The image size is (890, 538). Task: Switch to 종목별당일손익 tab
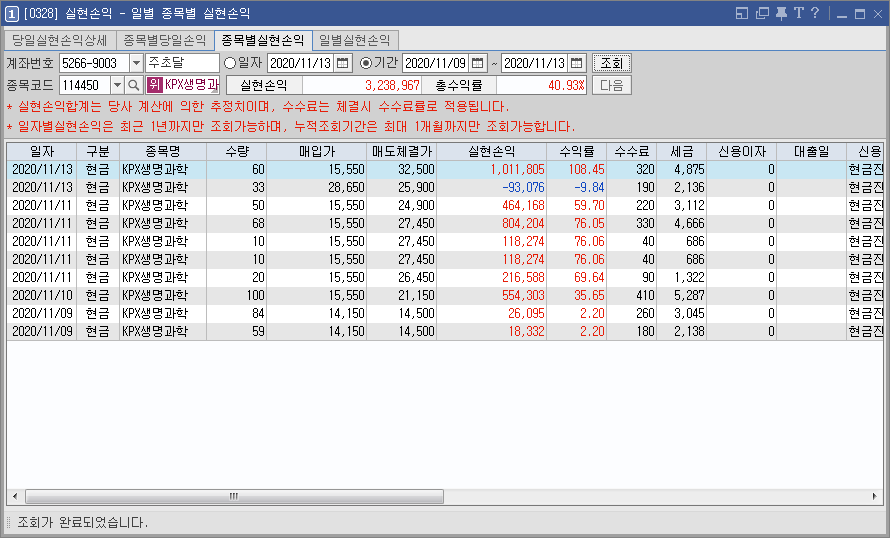point(165,40)
